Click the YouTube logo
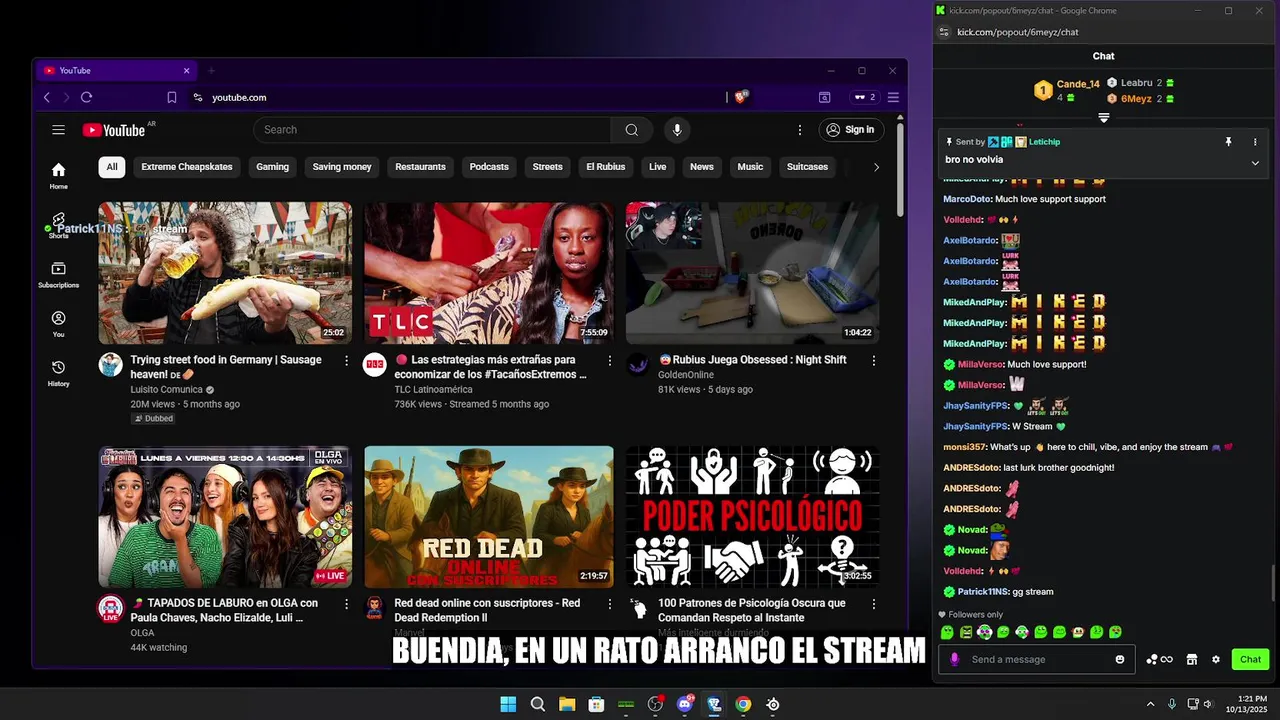1280x720 pixels. (114, 130)
